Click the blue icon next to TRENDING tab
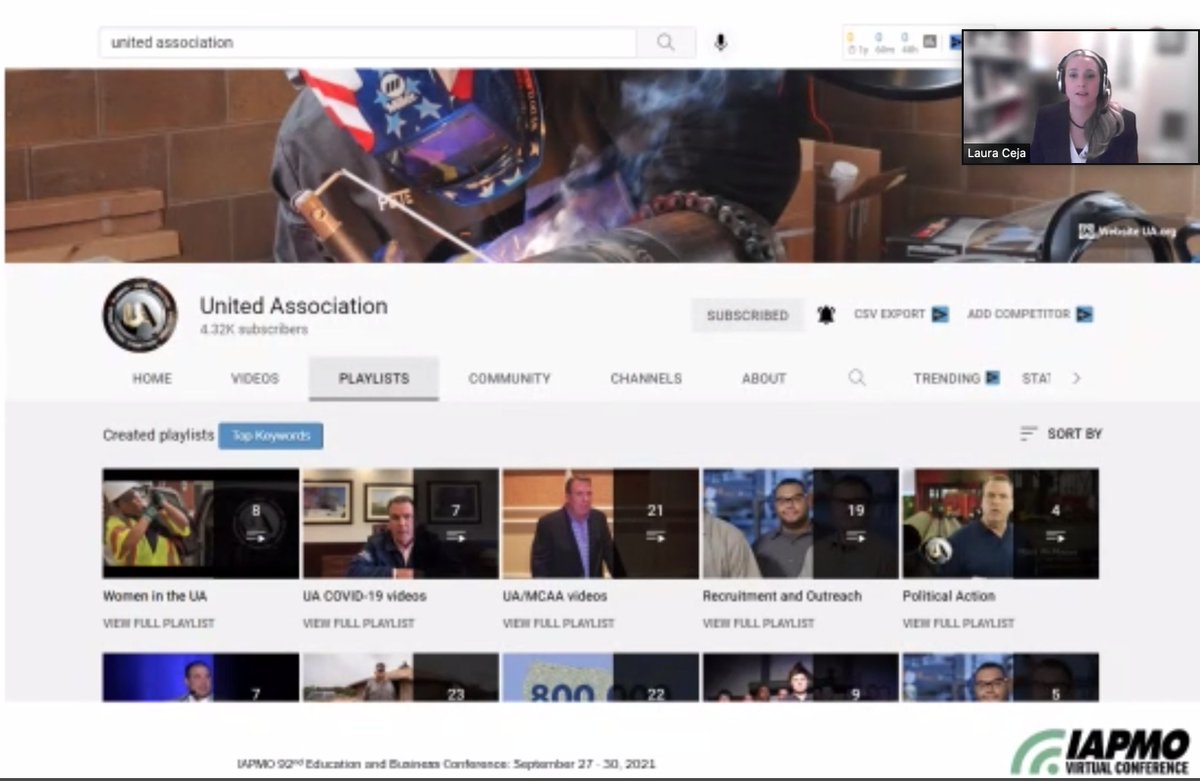This screenshot has height=781, width=1200. pyautogui.click(x=992, y=378)
